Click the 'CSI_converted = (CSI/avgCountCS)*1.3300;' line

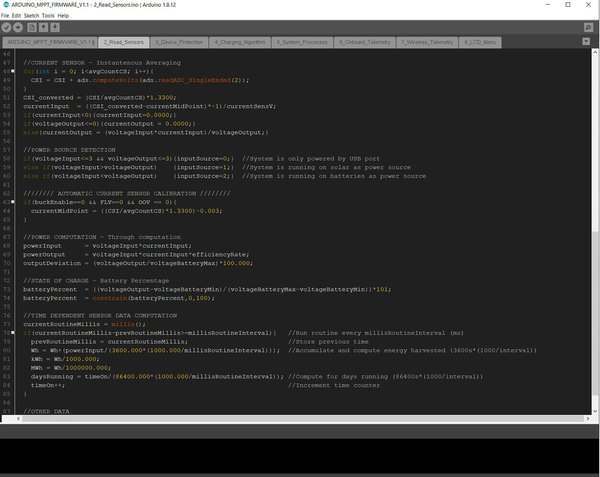tap(99, 98)
